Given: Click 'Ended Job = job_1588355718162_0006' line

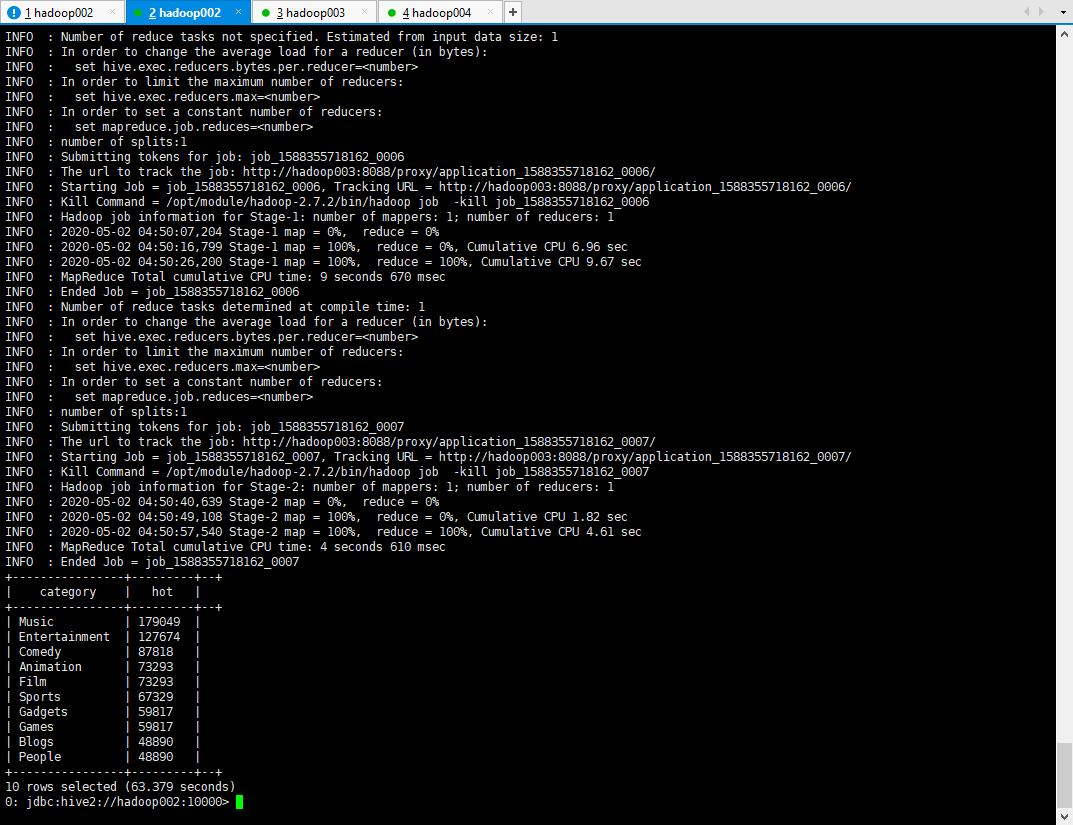Looking at the screenshot, I should (152, 291).
